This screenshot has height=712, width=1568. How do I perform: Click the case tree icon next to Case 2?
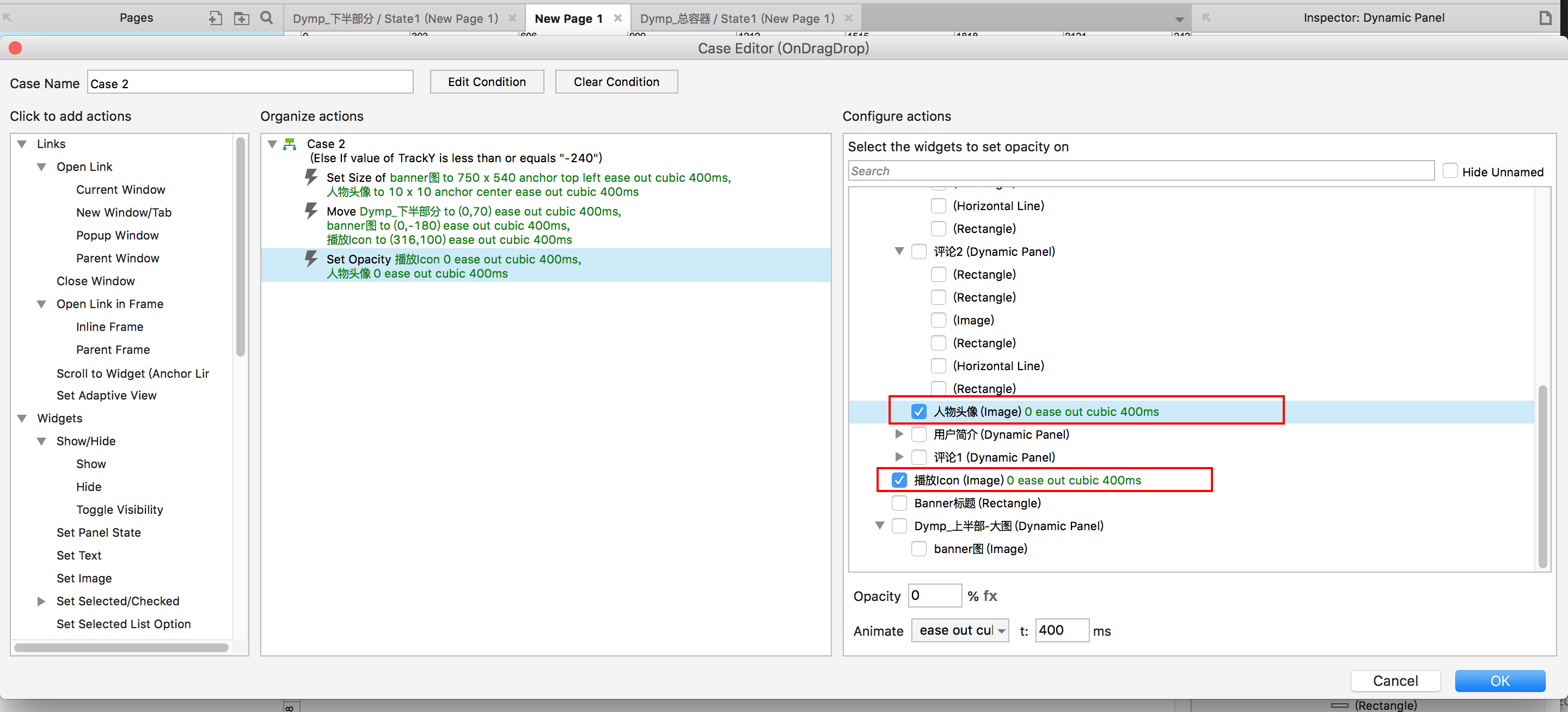coord(290,144)
